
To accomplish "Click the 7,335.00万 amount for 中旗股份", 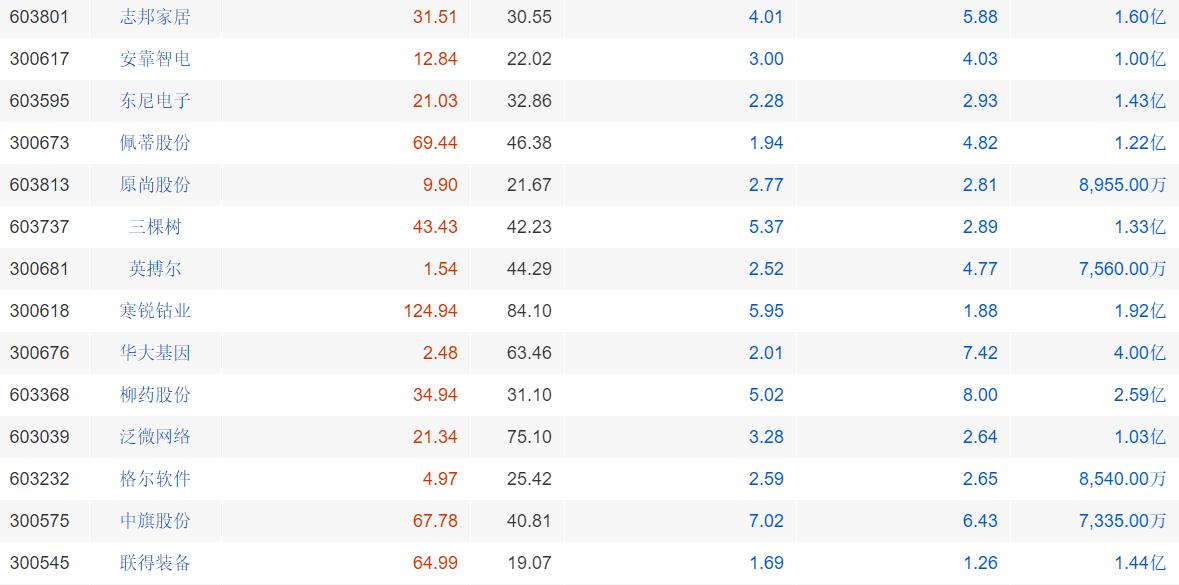I will pyautogui.click(x=1123, y=521).
